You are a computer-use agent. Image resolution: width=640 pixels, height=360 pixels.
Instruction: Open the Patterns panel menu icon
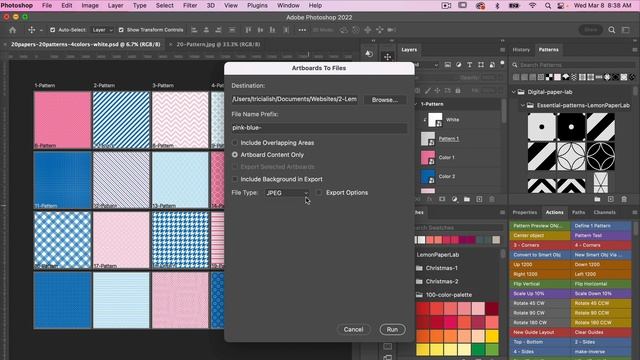click(635, 50)
